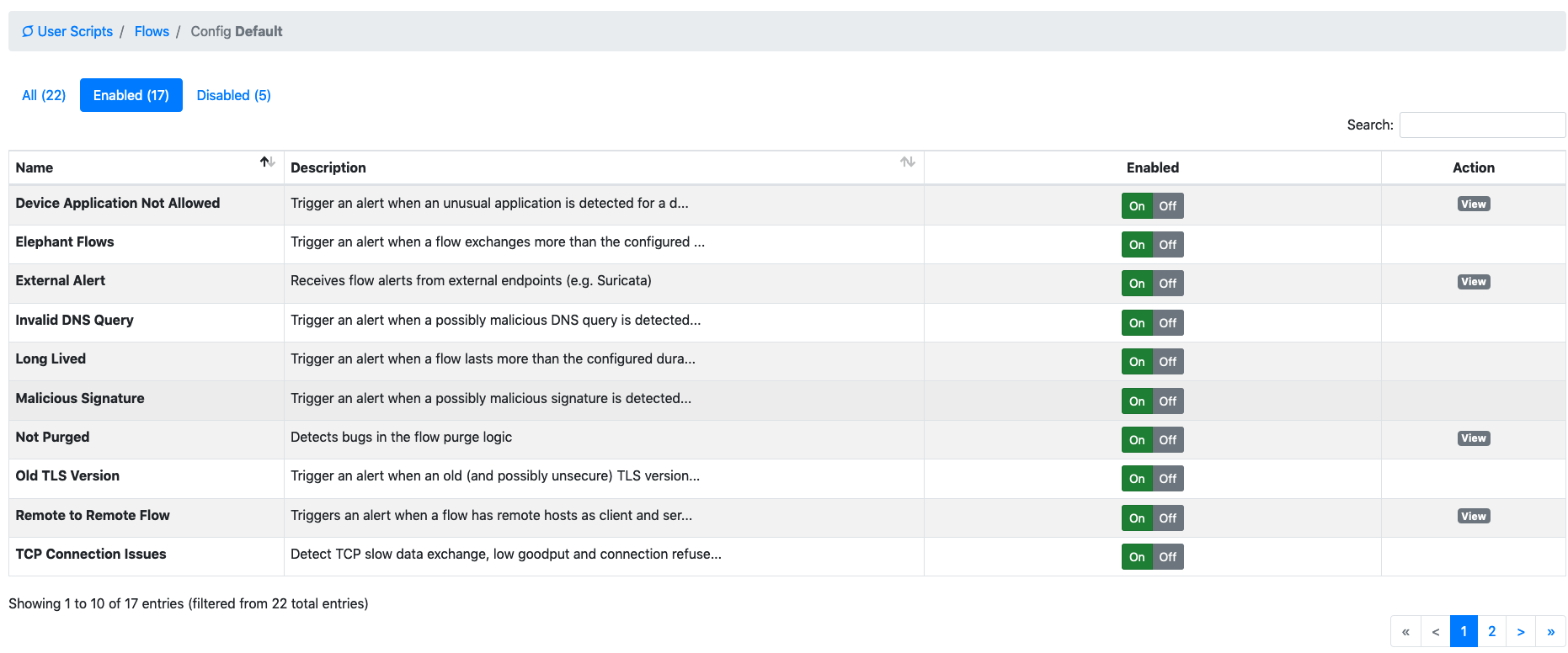Click the TCP Connection Issues name
The width and height of the screenshot is (1568, 653).
[x=91, y=555]
